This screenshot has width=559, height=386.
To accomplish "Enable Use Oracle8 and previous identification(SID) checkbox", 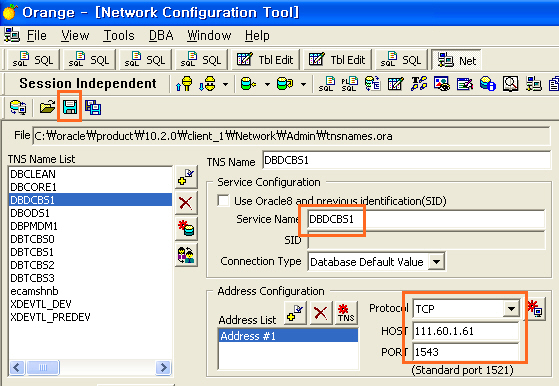I will [224, 200].
